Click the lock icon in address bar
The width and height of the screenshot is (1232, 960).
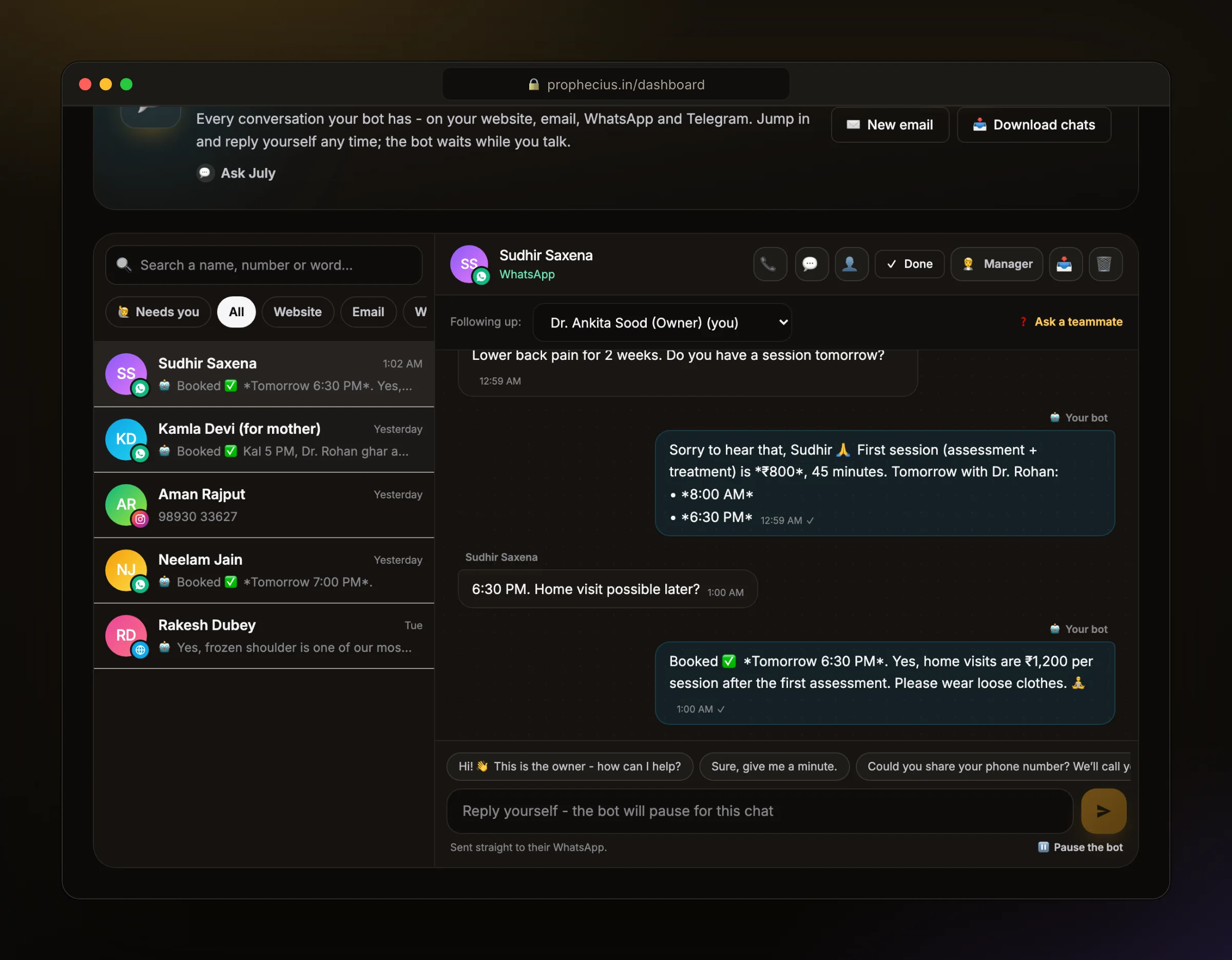pos(533,85)
